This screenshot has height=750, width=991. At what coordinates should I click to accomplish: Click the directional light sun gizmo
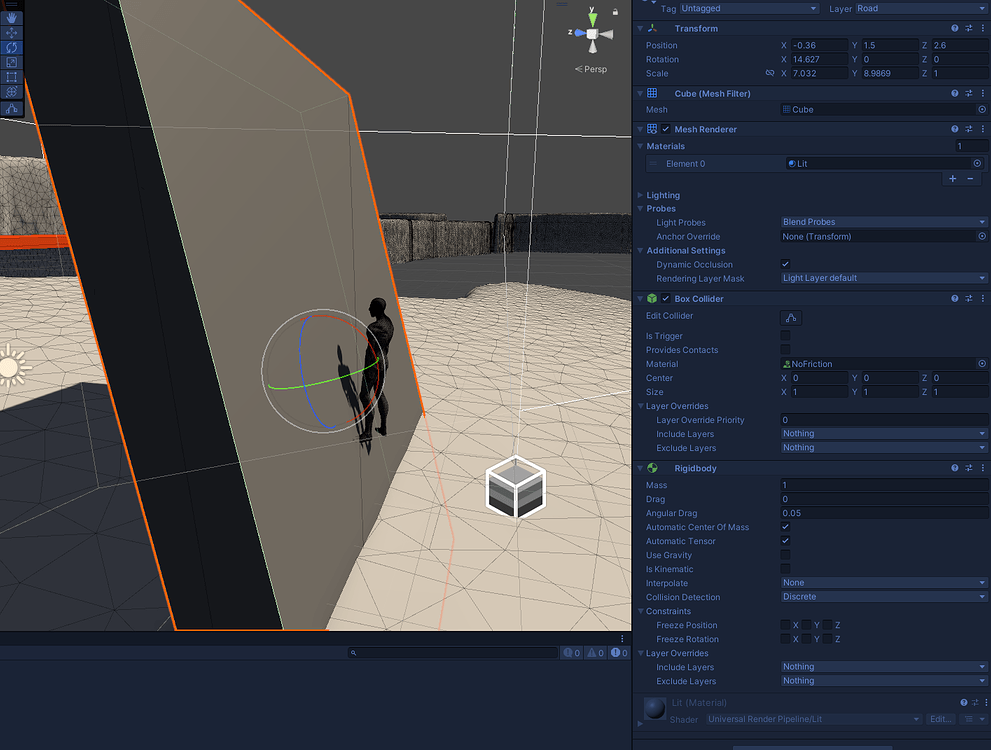tap(11, 366)
